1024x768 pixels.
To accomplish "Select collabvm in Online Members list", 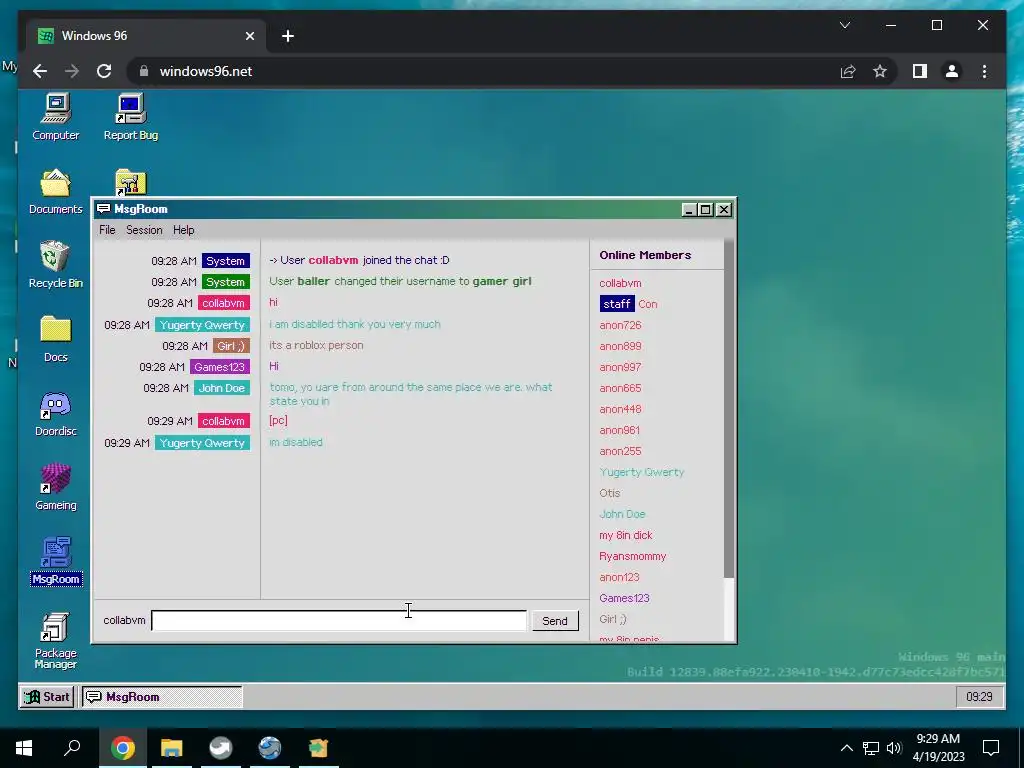I will 620,283.
